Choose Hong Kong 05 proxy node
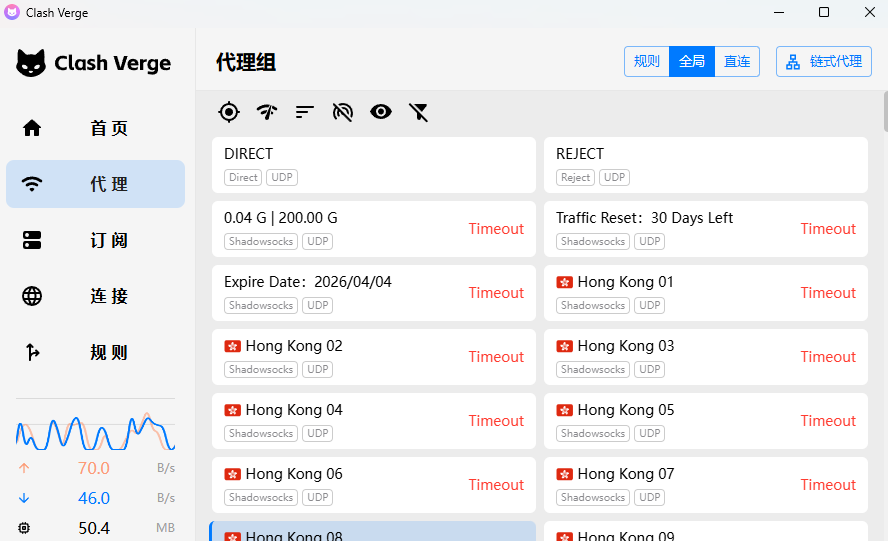Screen dimensions: 888x541 click(x=706, y=421)
